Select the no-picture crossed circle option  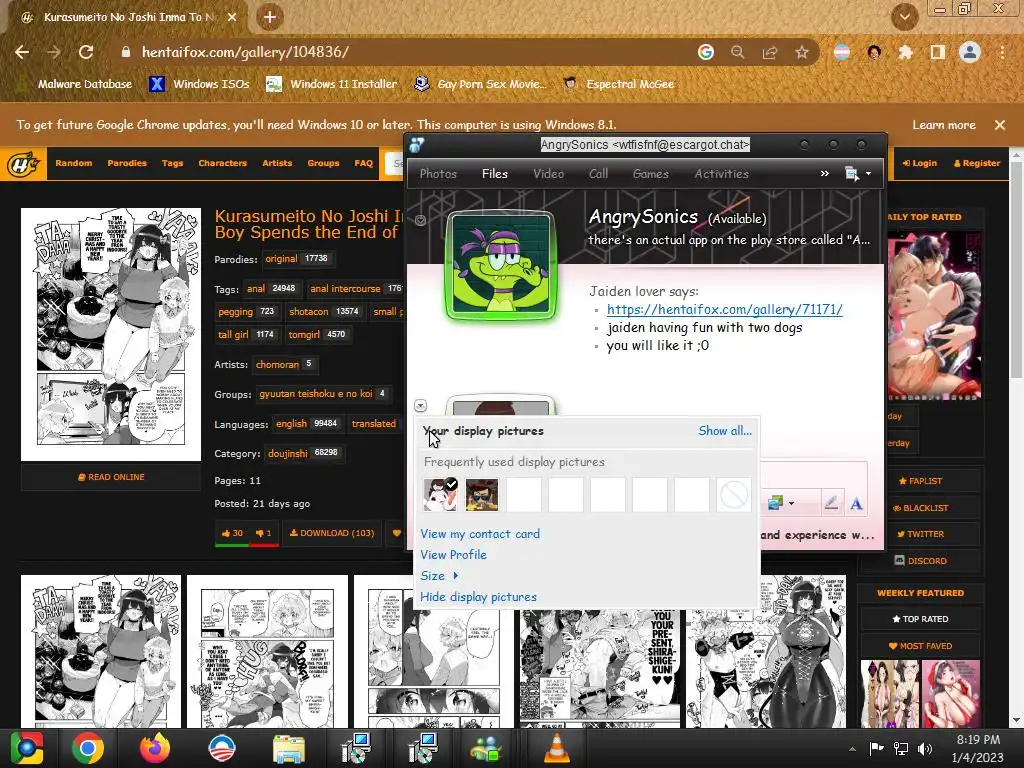(734, 495)
